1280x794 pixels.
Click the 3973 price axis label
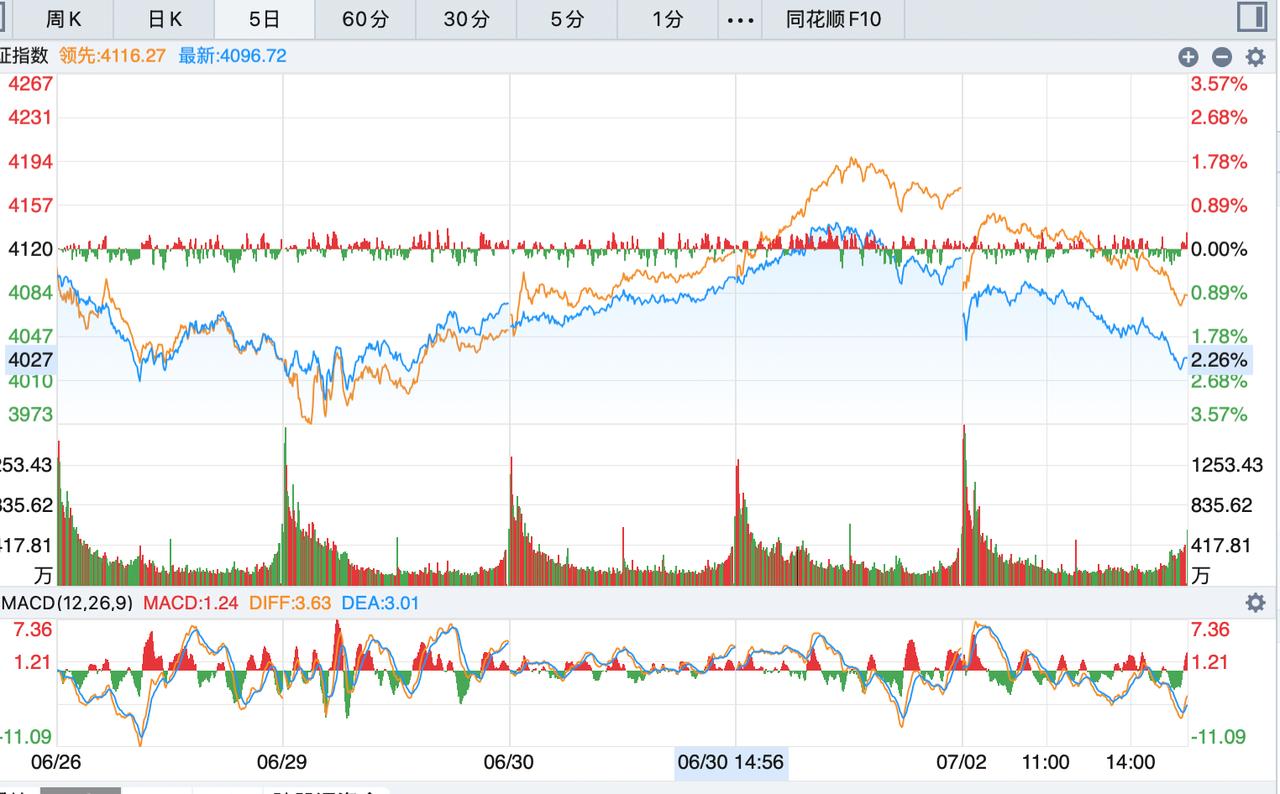(x=30, y=414)
